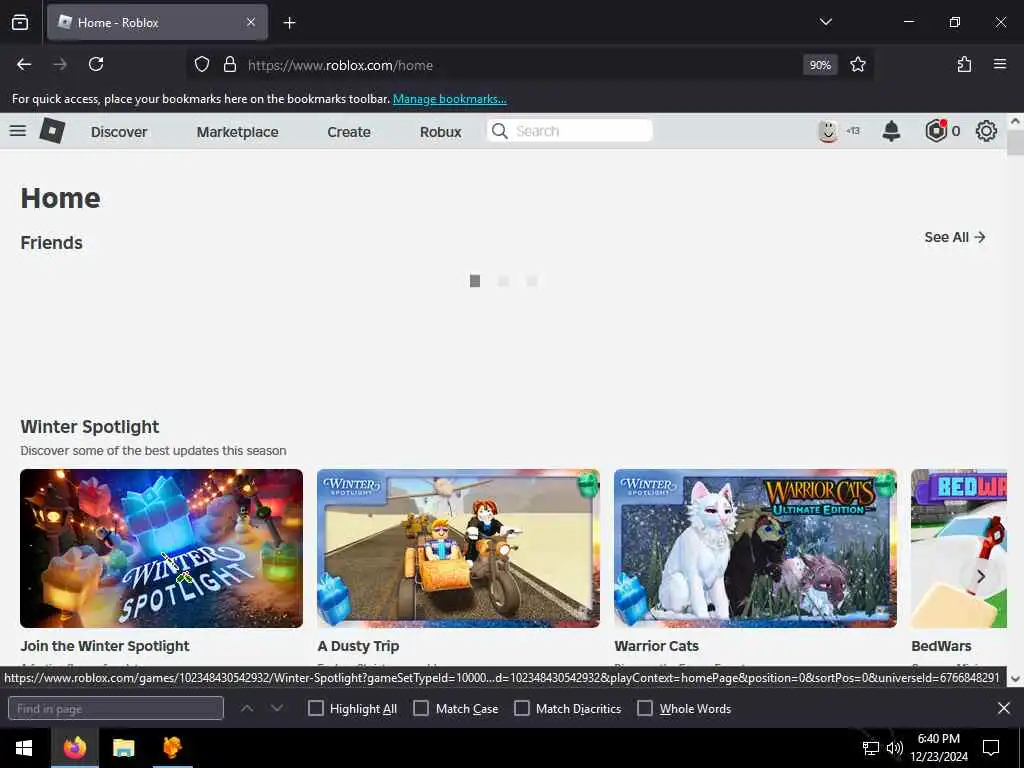Open the Robux page
This screenshot has height=768, width=1024.
(441, 132)
